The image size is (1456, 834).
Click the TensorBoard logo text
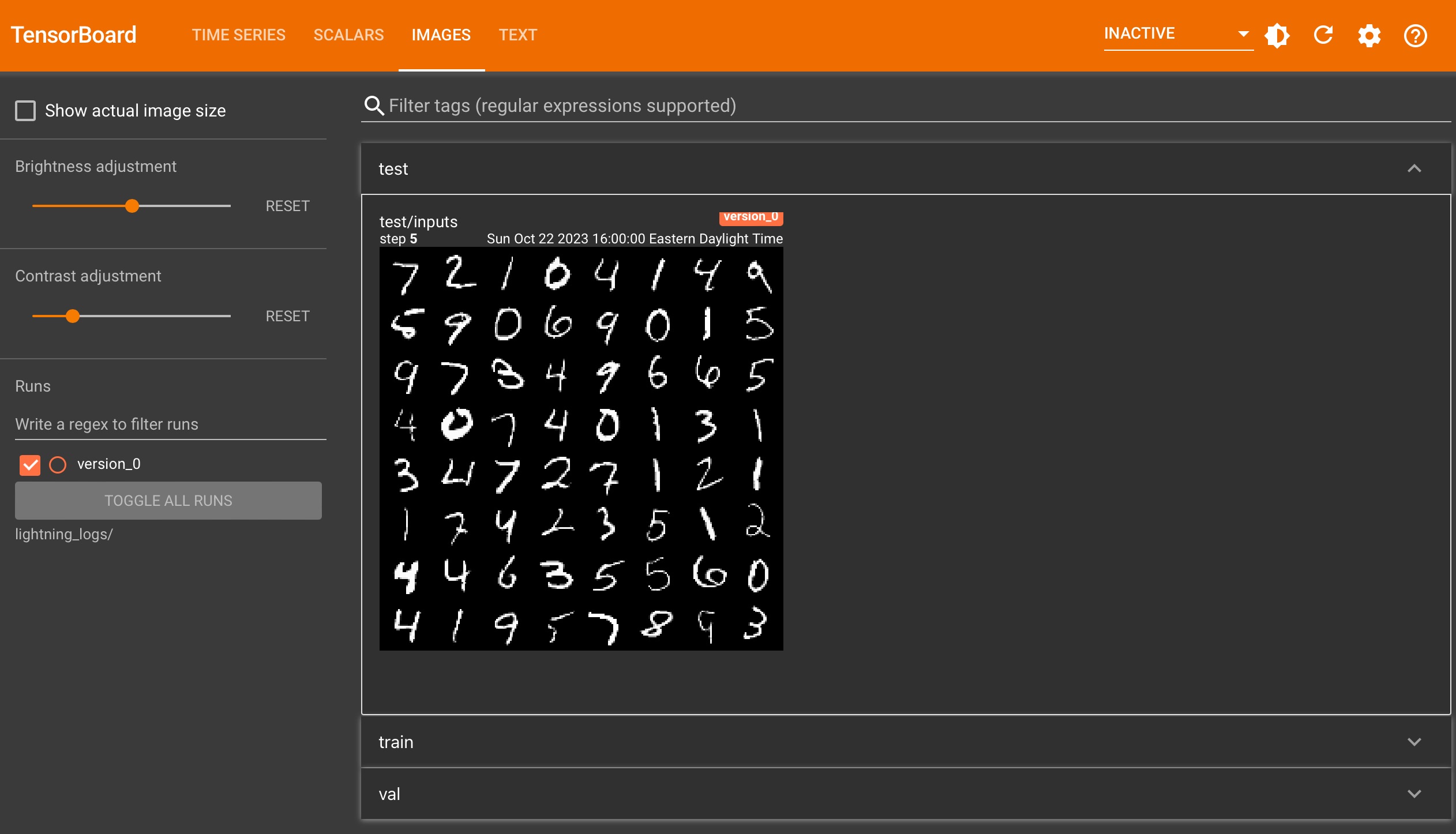(74, 35)
